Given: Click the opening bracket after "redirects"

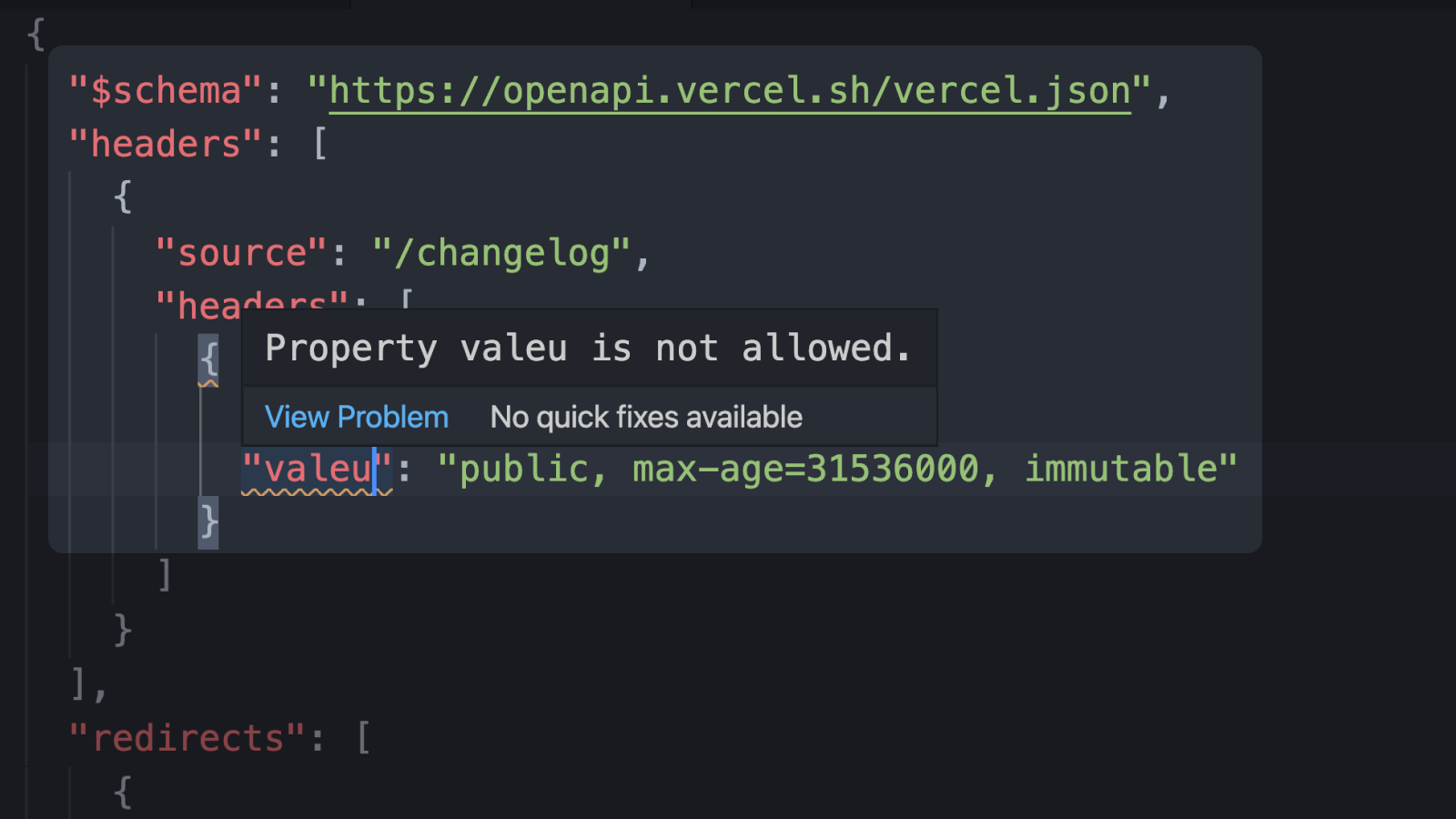Looking at the screenshot, I should pos(363,738).
